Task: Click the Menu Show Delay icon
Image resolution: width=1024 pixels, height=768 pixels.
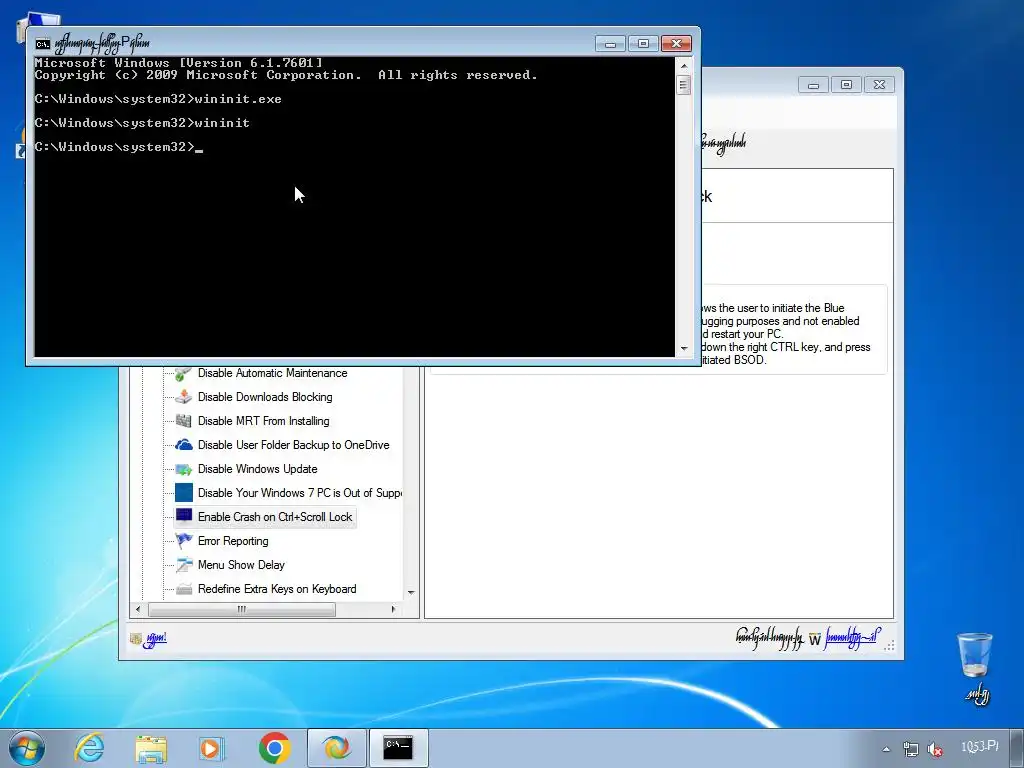Action: 184,565
